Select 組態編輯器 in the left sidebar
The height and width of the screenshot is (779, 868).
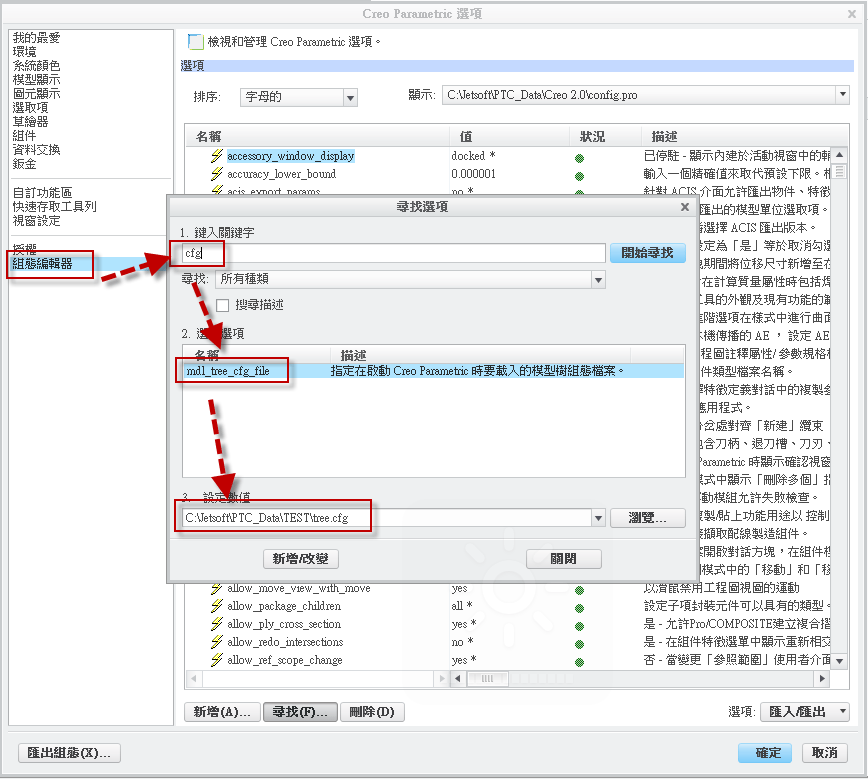pyautogui.click(x=42, y=264)
